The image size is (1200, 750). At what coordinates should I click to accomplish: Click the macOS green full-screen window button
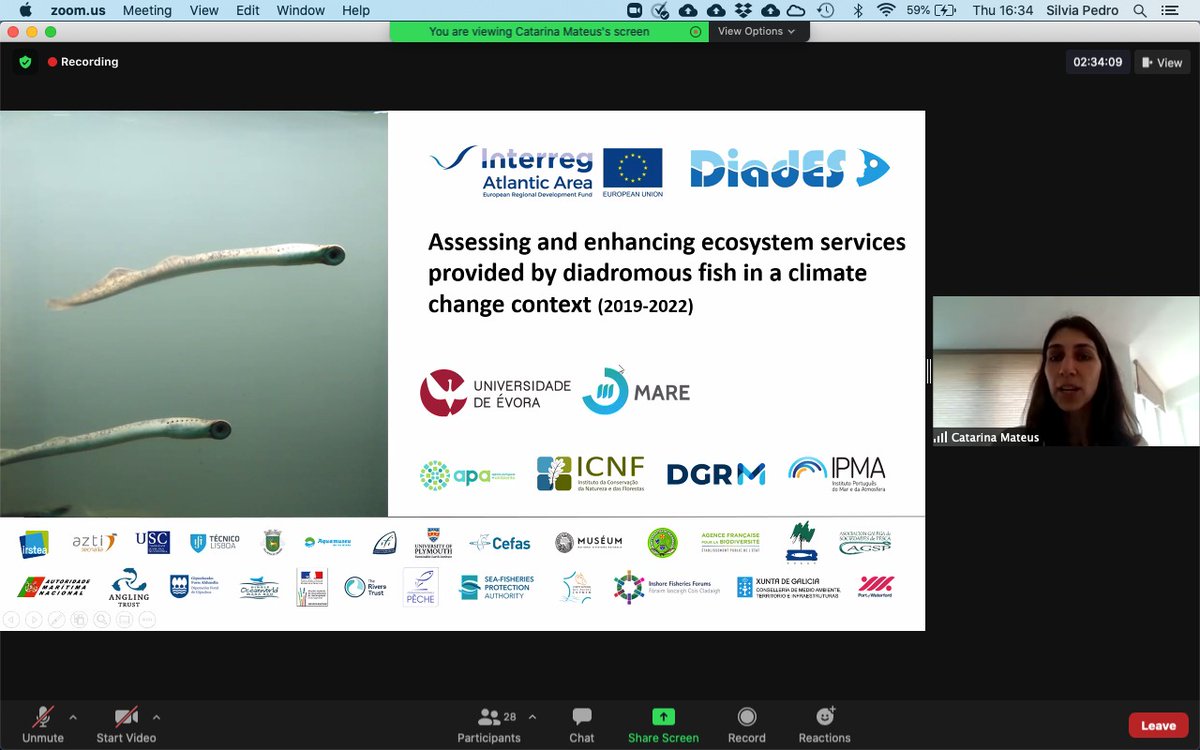pyautogui.click(x=51, y=32)
